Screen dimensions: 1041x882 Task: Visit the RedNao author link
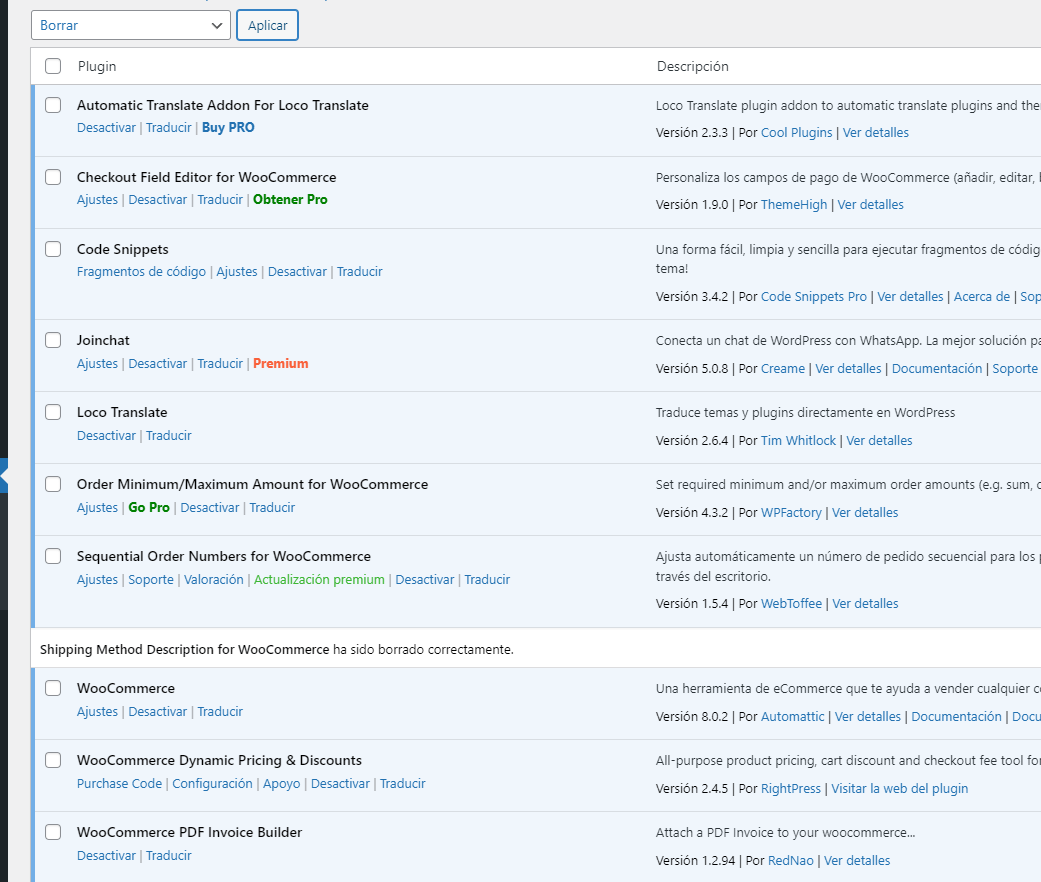pos(791,861)
